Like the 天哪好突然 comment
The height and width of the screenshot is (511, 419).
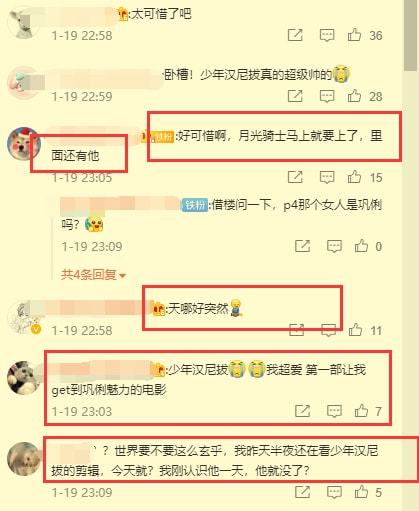point(355,330)
